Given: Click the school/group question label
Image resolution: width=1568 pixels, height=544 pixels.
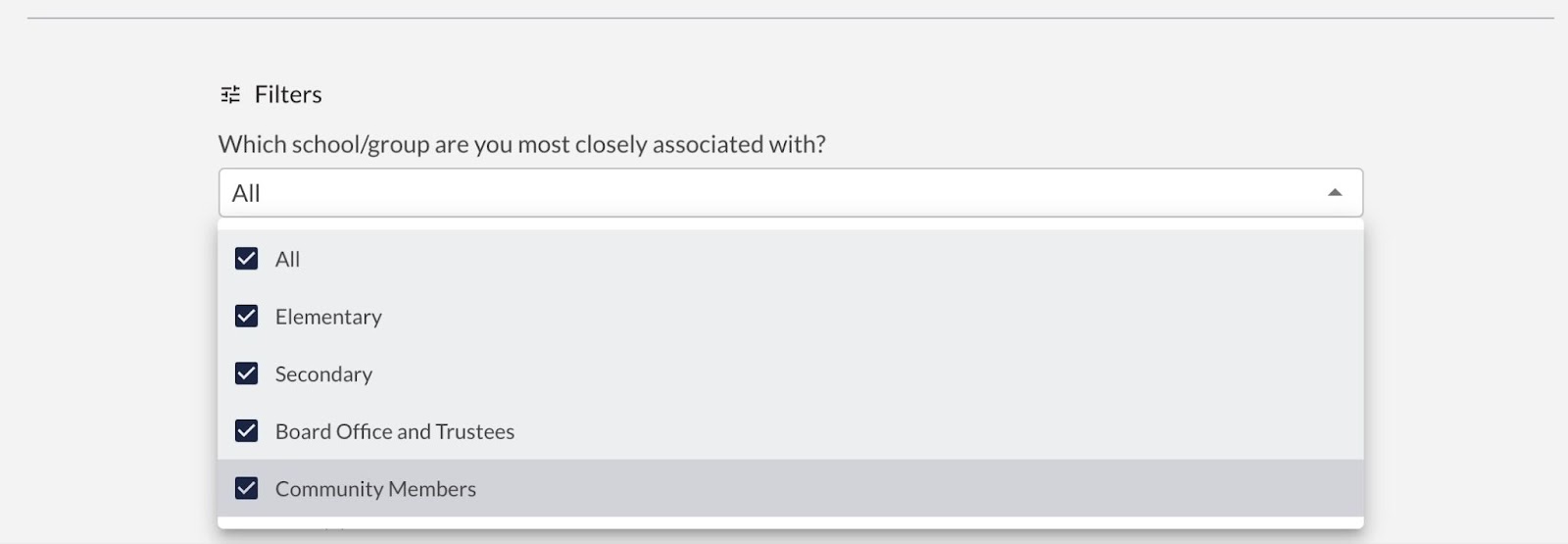Looking at the screenshot, I should point(522,144).
